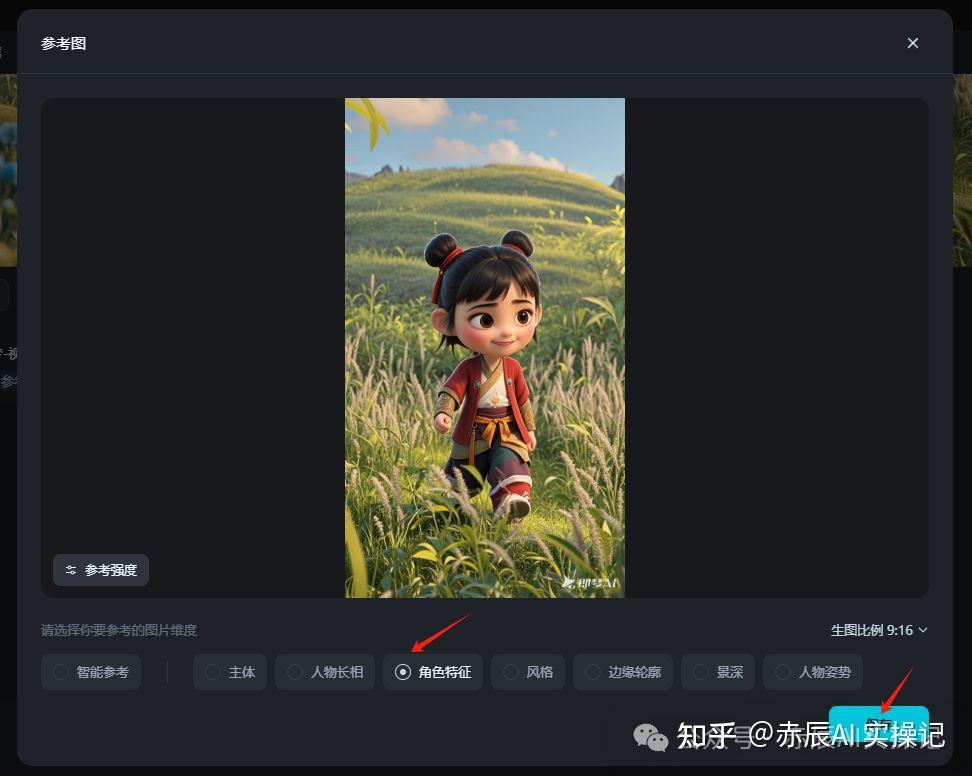The image size is (972, 776).
Task: Click the radio circle icon of 角色特征
Action: pyautogui.click(x=403, y=672)
